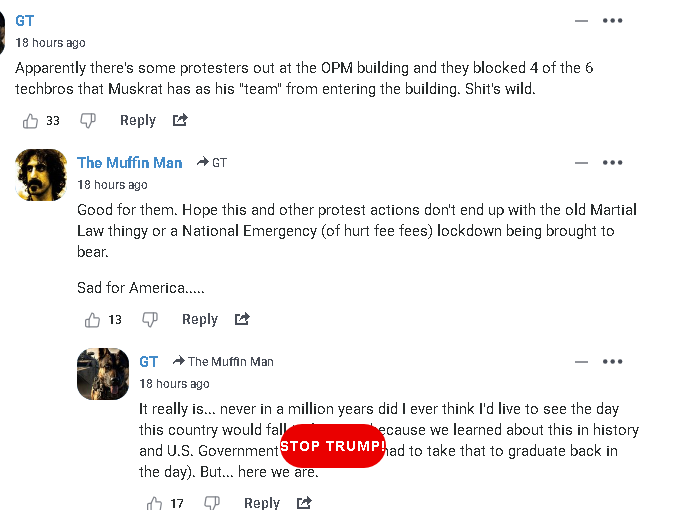Downvote GT's reply to The Muffin Man
Image resolution: width=681 pixels, height=510 pixels.
(212, 503)
